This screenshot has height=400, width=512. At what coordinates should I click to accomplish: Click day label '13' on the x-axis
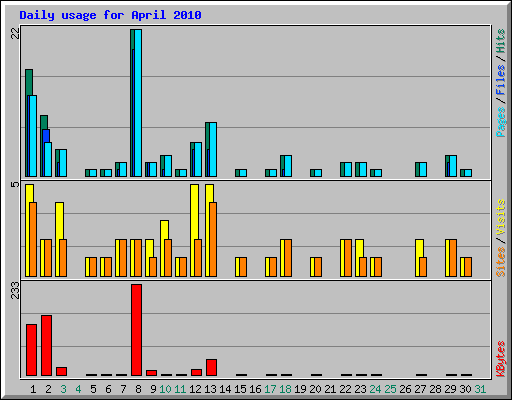pyautogui.click(x=210, y=389)
